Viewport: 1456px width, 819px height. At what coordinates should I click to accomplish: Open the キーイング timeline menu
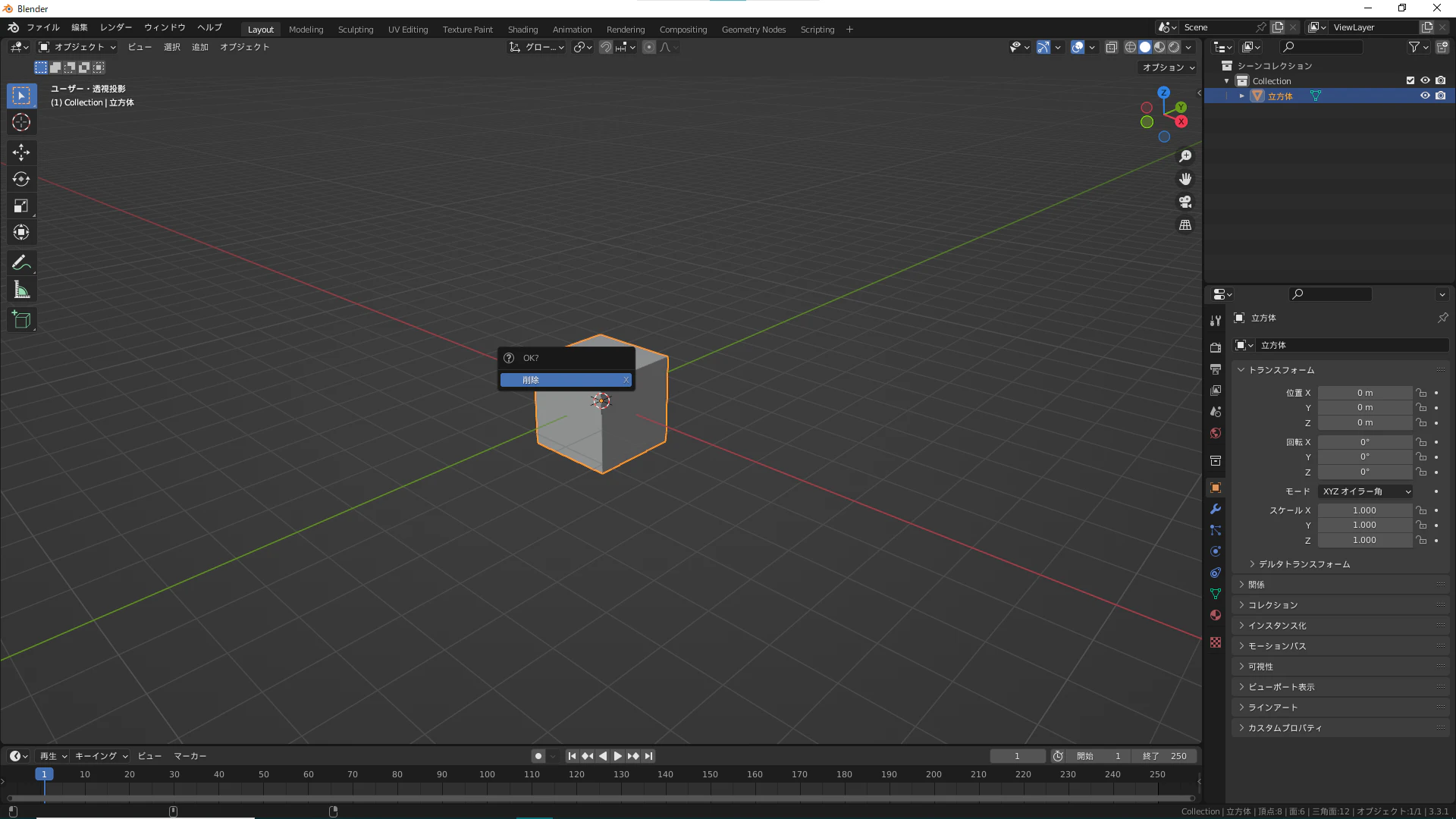coord(102,756)
